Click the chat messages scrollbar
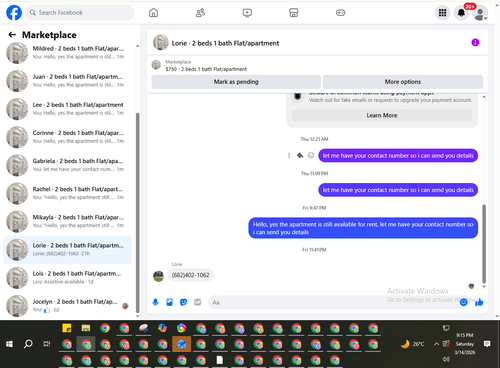 pyautogui.click(x=484, y=244)
